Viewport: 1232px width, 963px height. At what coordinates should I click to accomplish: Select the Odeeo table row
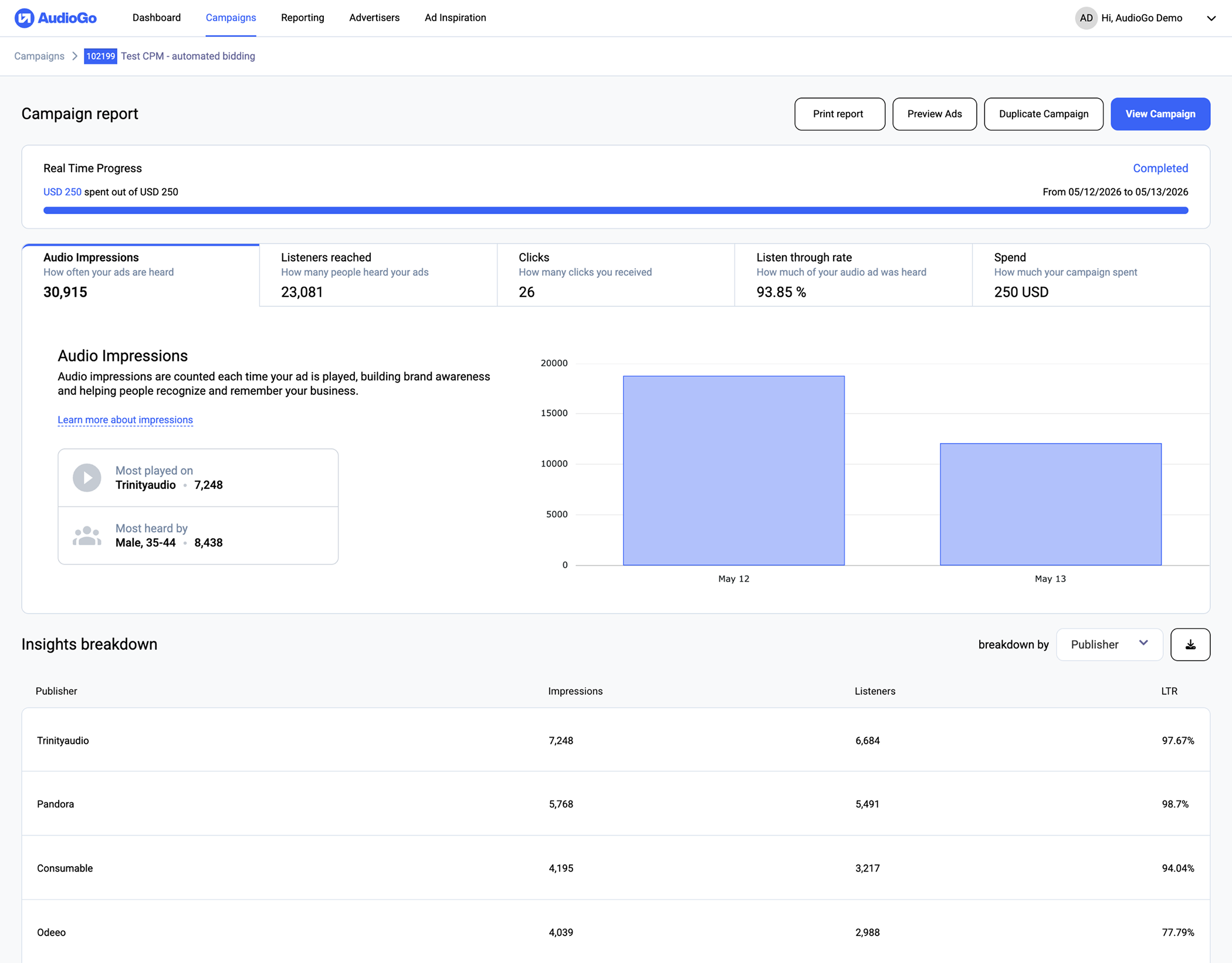tap(616, 932)
